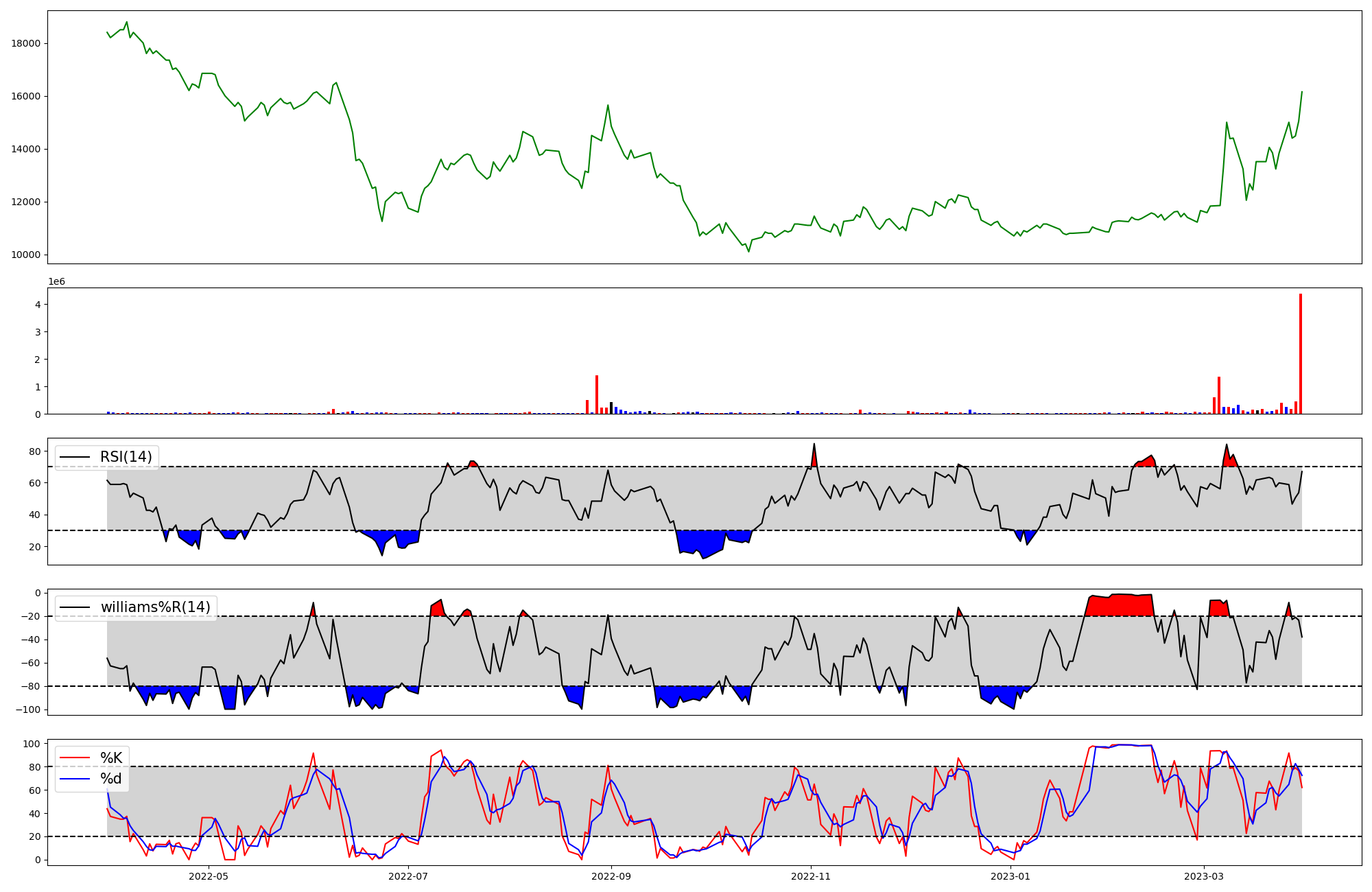Viewport: 1372px width, 892px height.
Task: Click the %K legend entry text
Action: (111, 758)
